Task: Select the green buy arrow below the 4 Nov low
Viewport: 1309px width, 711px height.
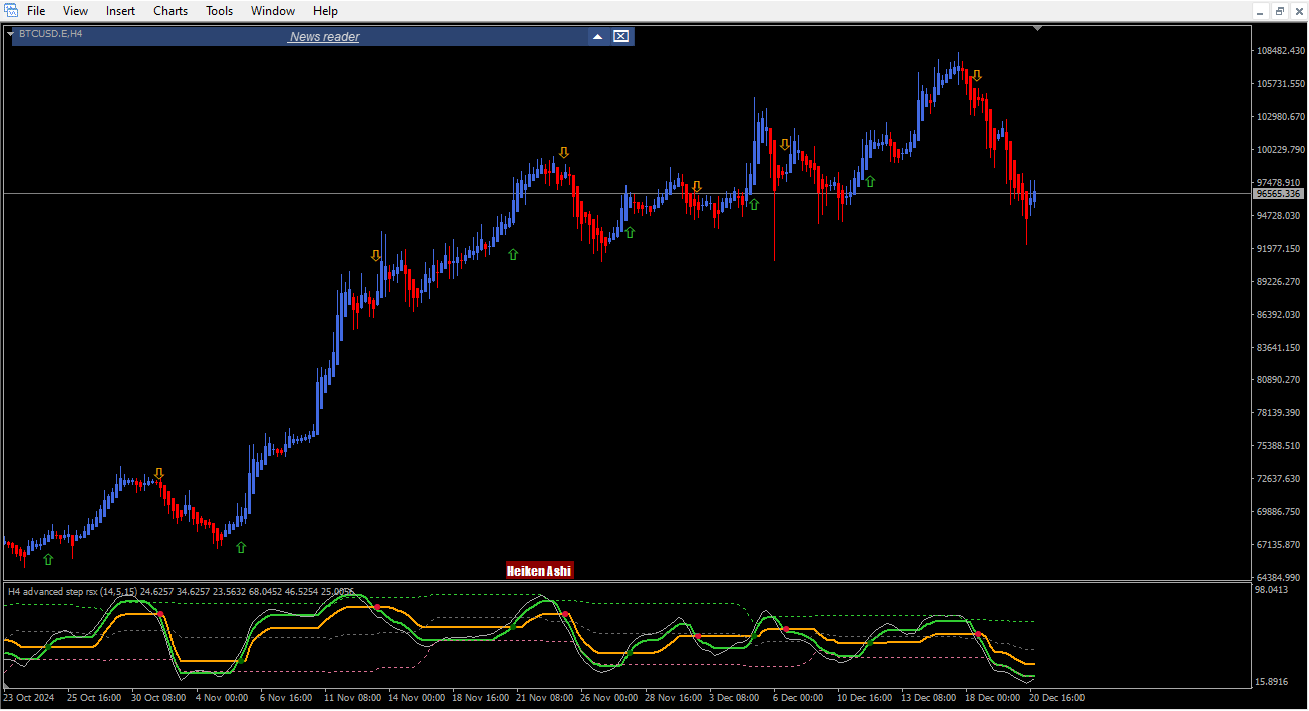Action: (x=241, y=547)
